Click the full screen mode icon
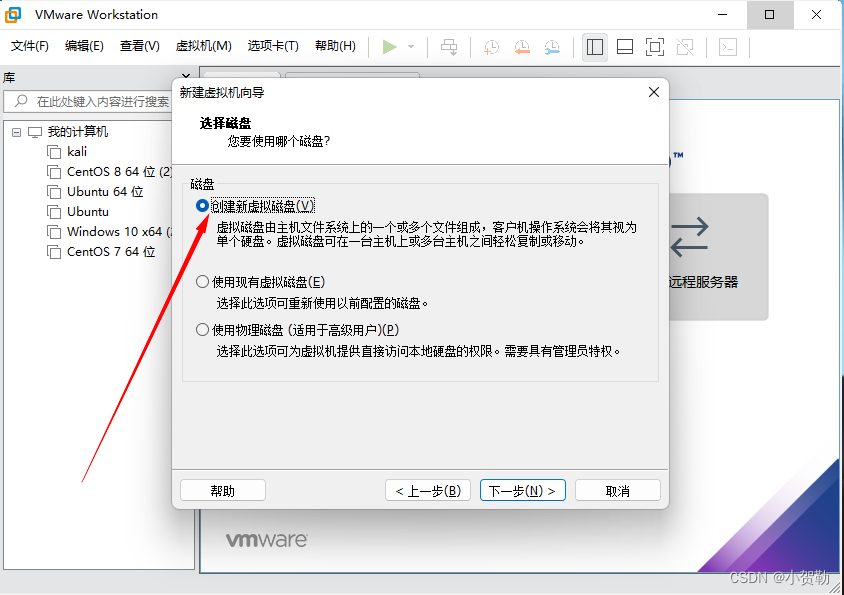Screen dimensions: 844x595 (x=655, y=47)
